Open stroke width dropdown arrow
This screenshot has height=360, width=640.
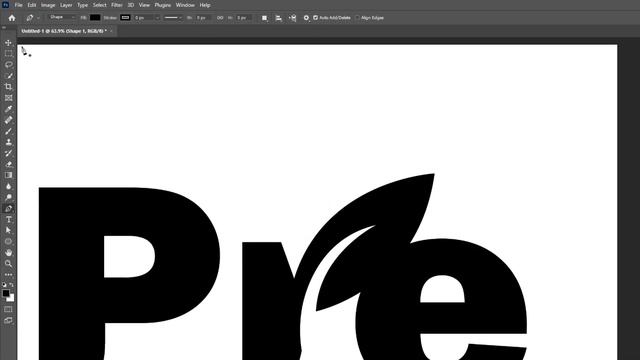pyautogui.click(x=157, y=18)
